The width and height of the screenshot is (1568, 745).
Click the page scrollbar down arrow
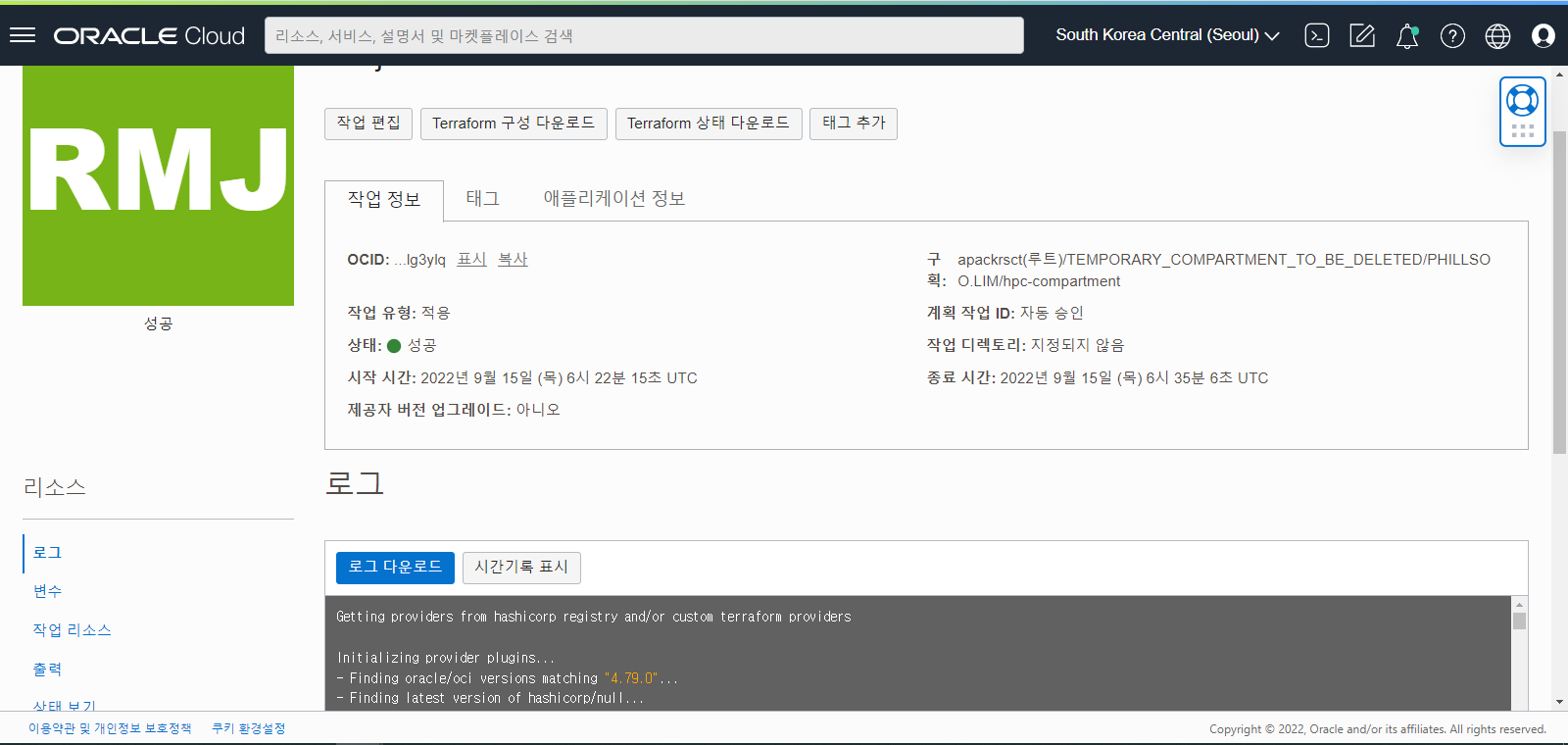1559,703
